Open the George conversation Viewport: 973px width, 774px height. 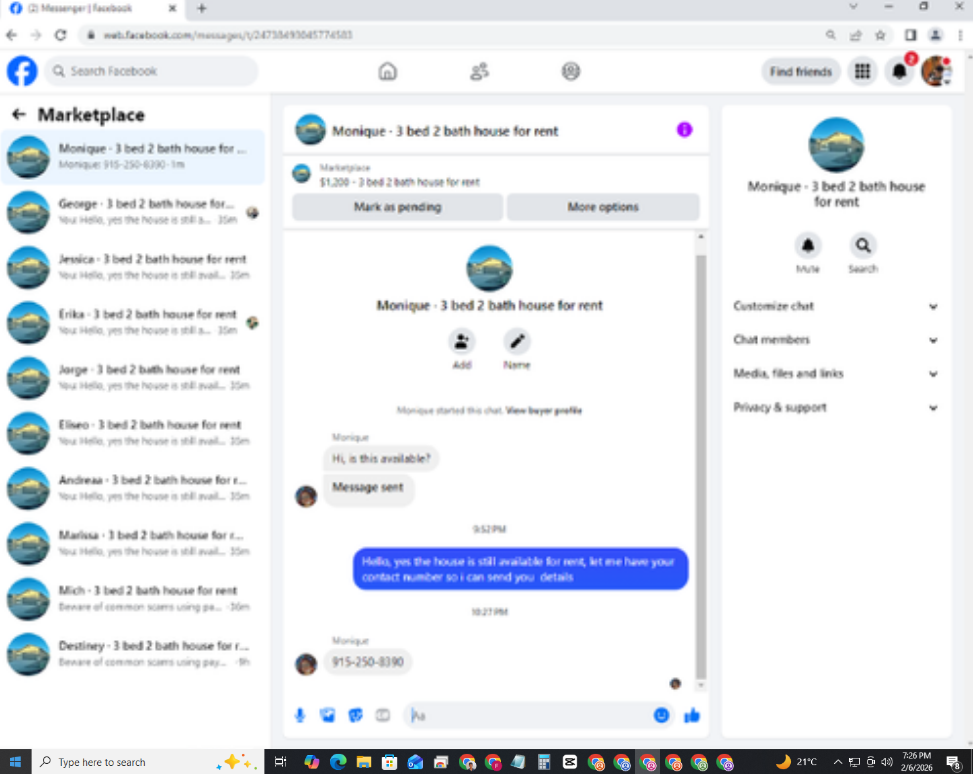point(133,212)
